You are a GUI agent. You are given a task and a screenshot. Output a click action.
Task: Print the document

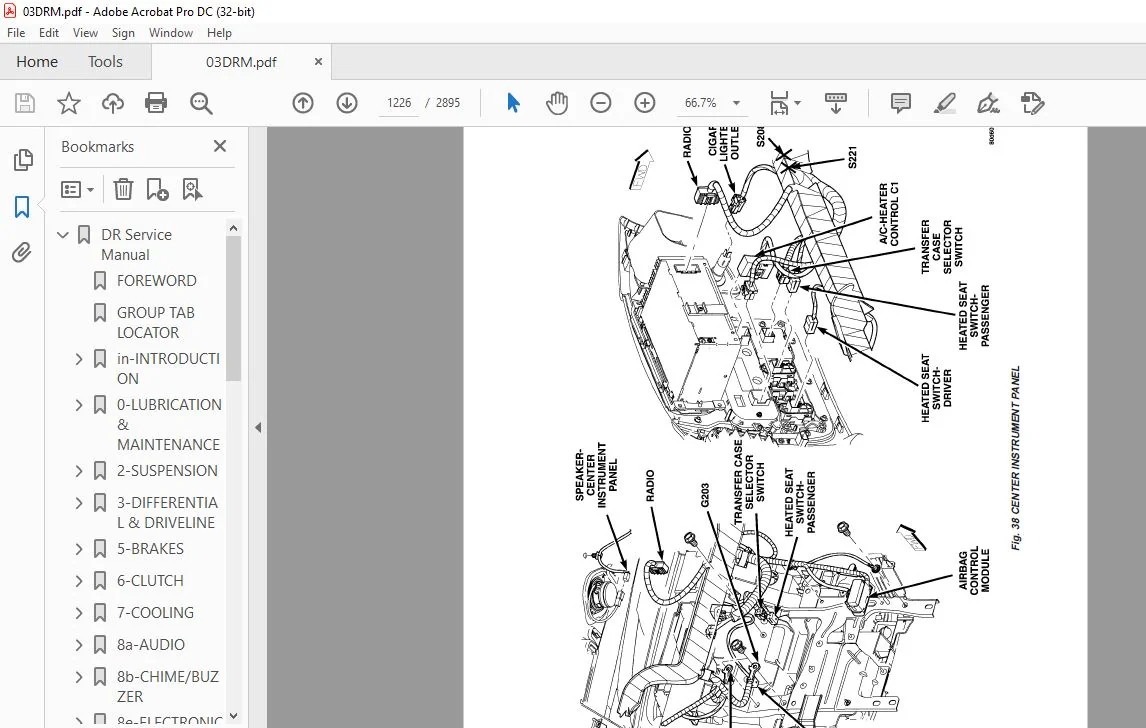tap(156, 103)
